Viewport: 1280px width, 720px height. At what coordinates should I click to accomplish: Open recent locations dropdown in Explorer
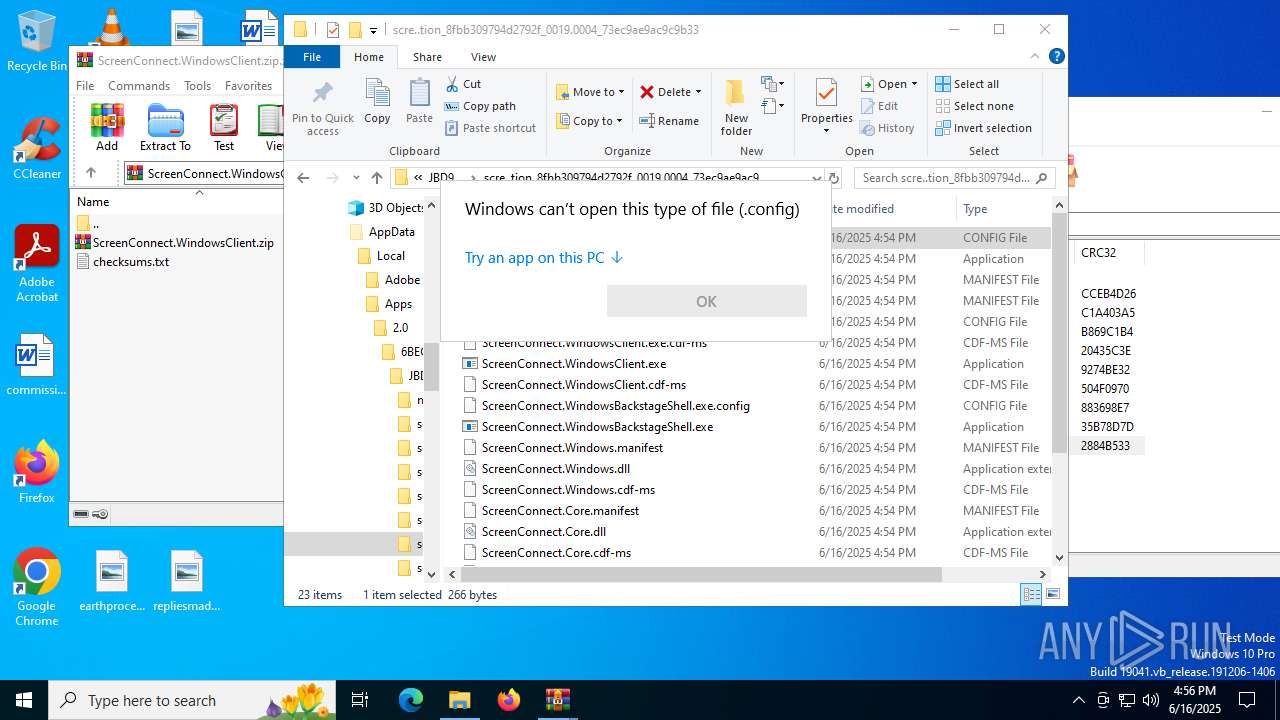coord(355,178)
